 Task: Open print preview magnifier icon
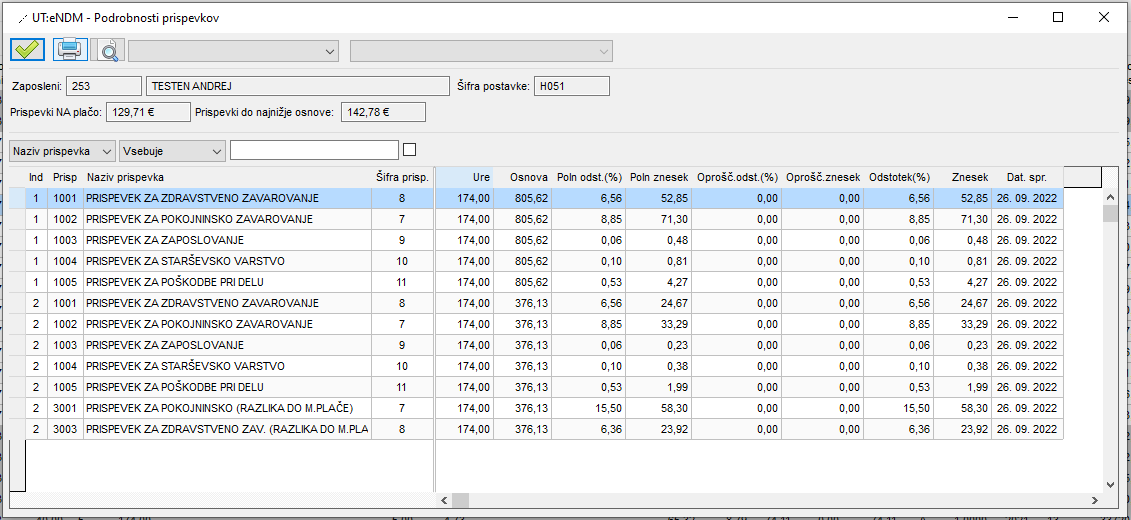108,50
